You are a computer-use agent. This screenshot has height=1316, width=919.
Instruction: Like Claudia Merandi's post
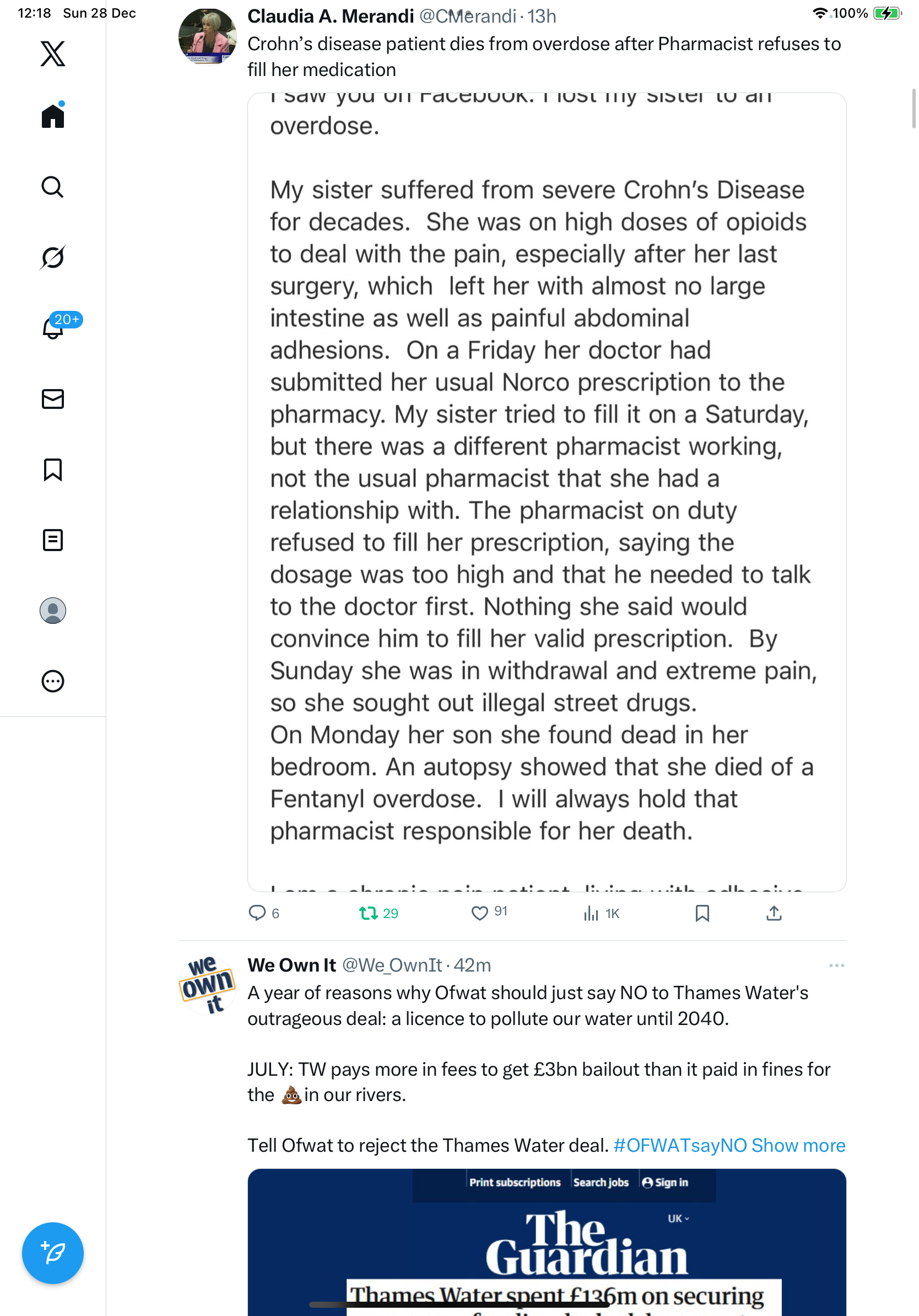click(x=479, y=913)
